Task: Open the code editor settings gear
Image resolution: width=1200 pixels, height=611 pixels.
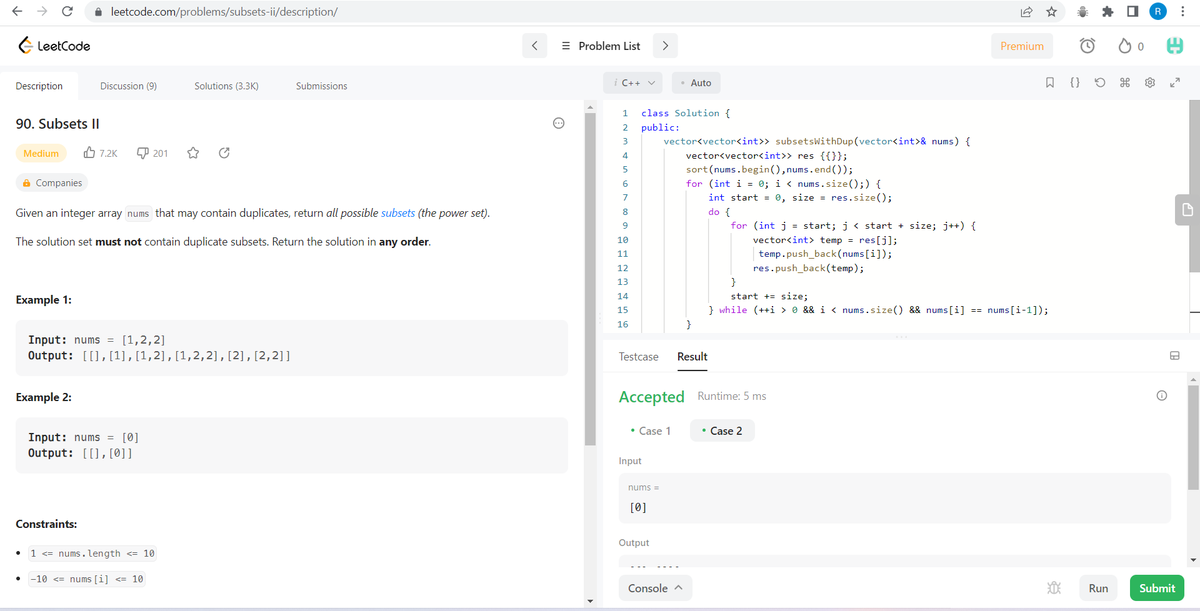Action: point(1150,83)
